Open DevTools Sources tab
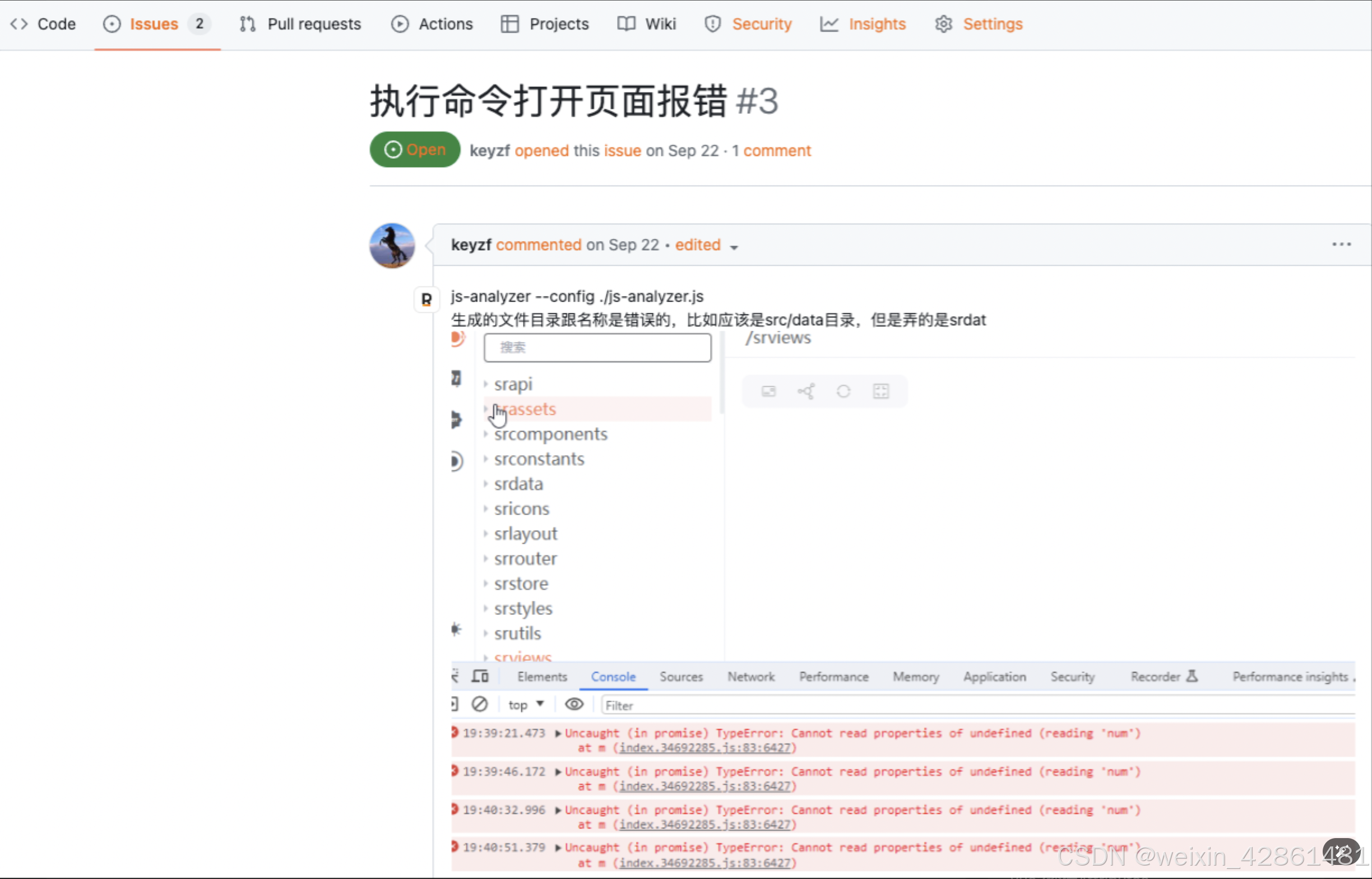 [x=681, y=677]
